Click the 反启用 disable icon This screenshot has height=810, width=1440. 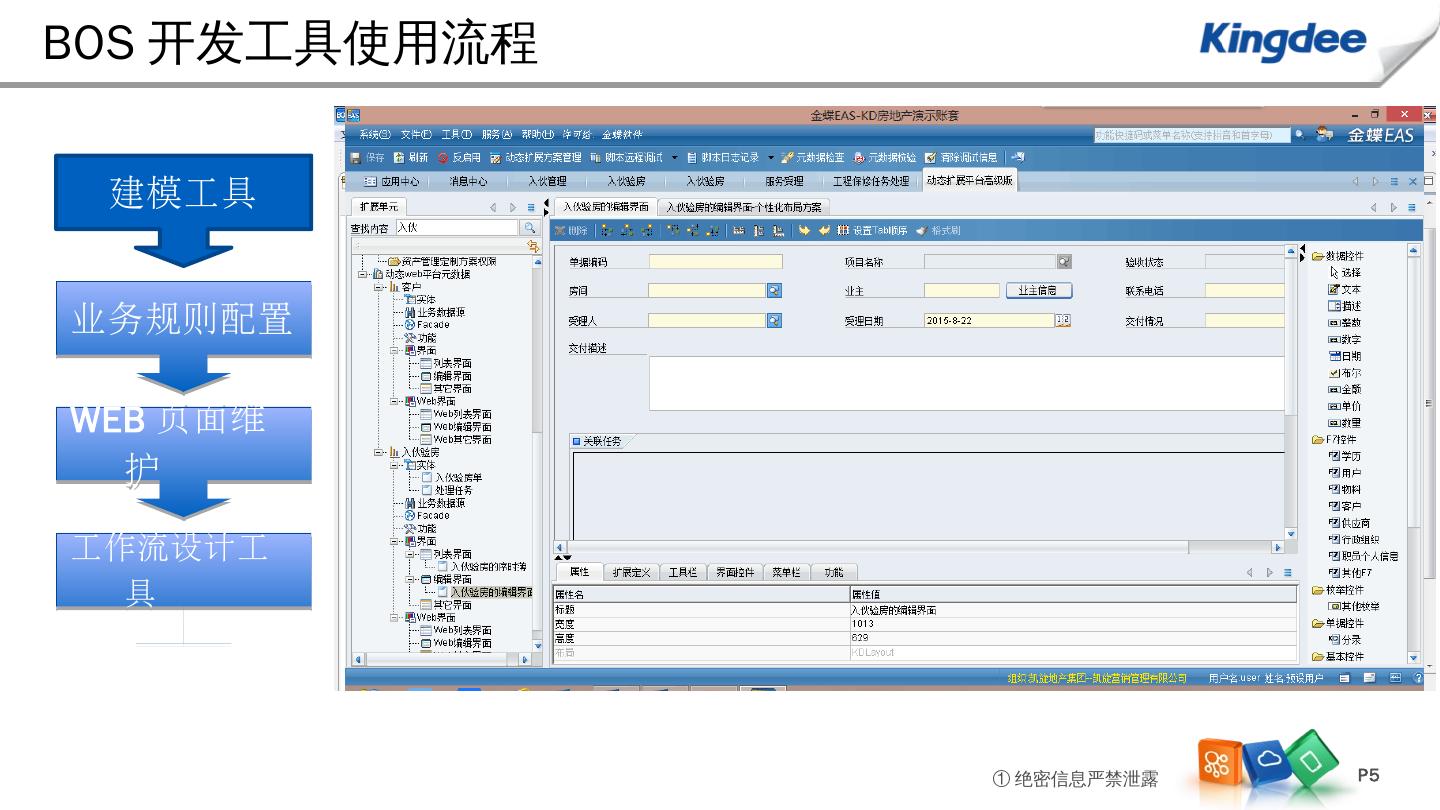(x=443, y=158)
